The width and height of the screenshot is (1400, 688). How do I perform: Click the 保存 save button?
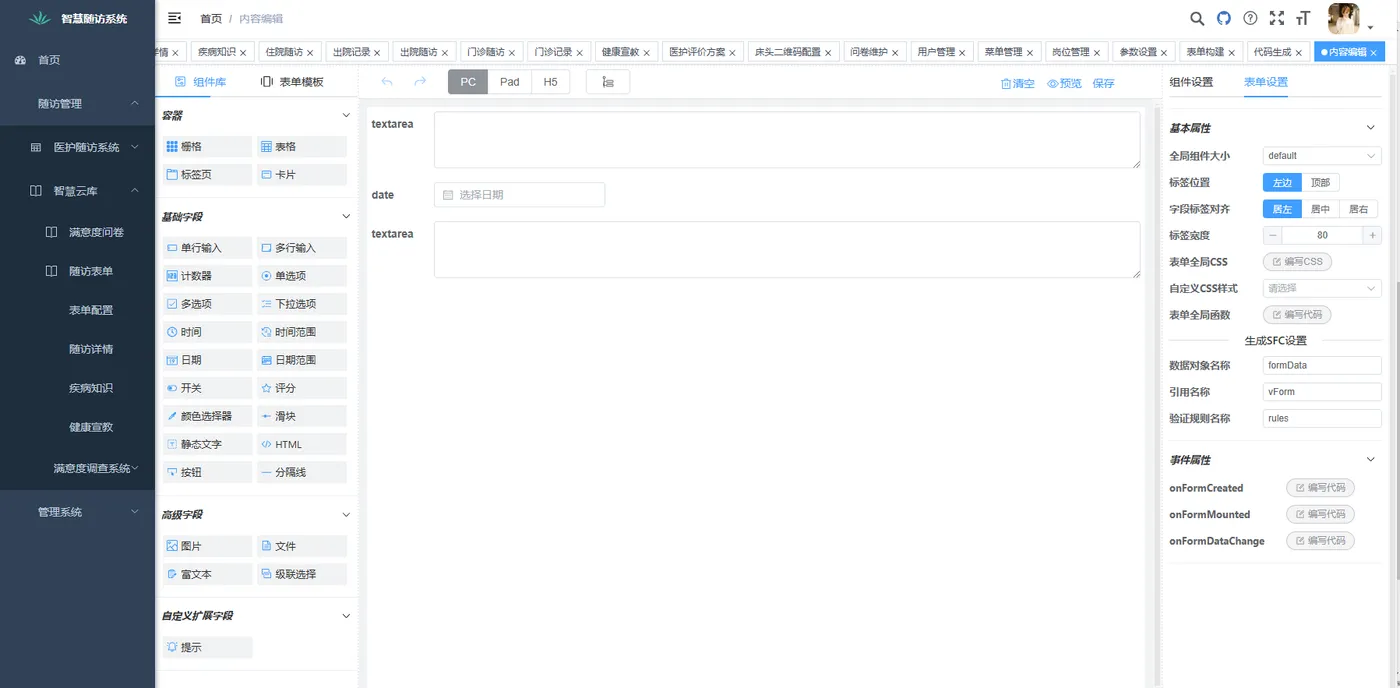click(x=1103, y=84)
